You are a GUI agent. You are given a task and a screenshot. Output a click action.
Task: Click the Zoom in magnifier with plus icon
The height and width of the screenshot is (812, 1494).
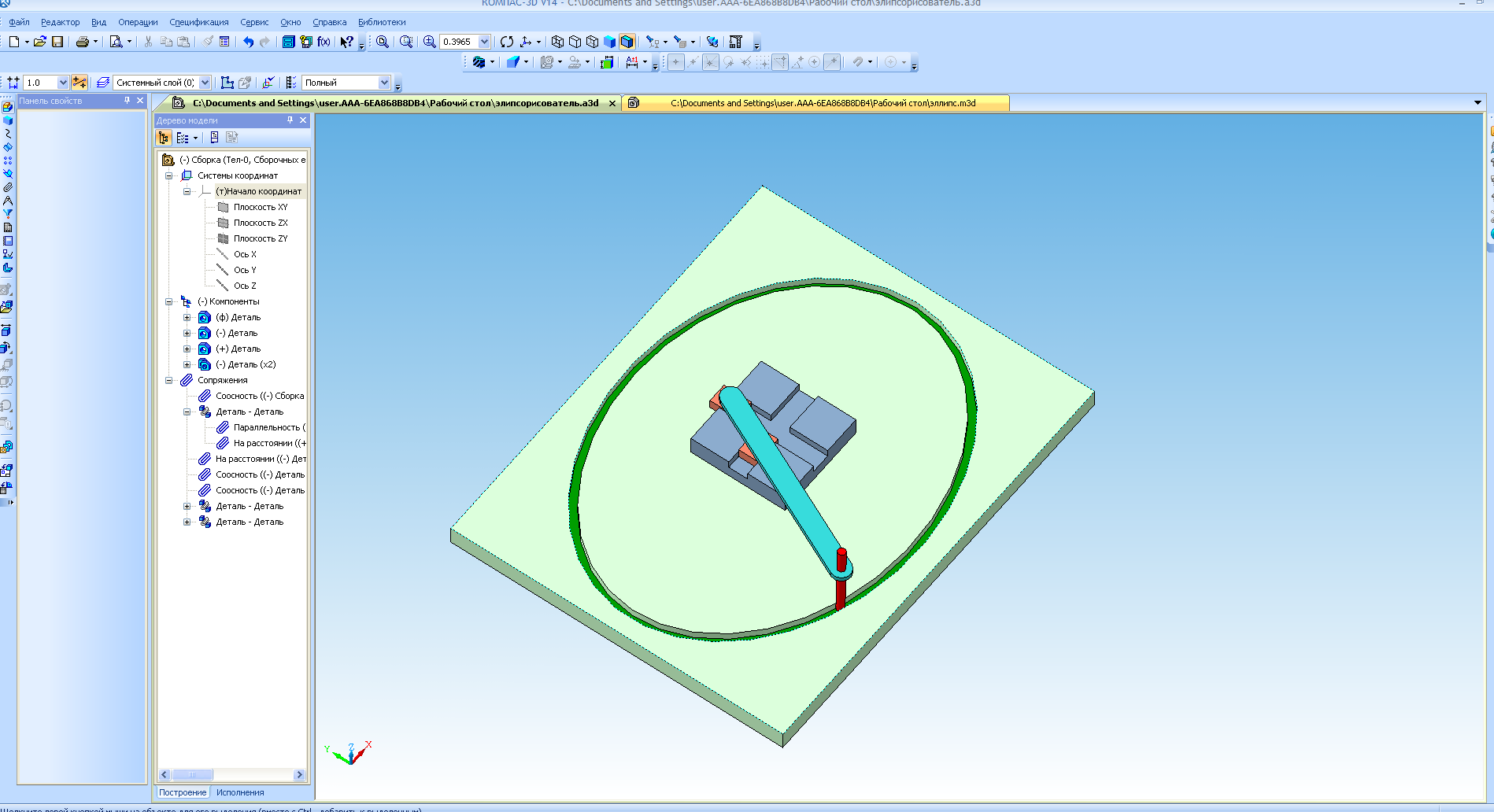coord(429,42)
